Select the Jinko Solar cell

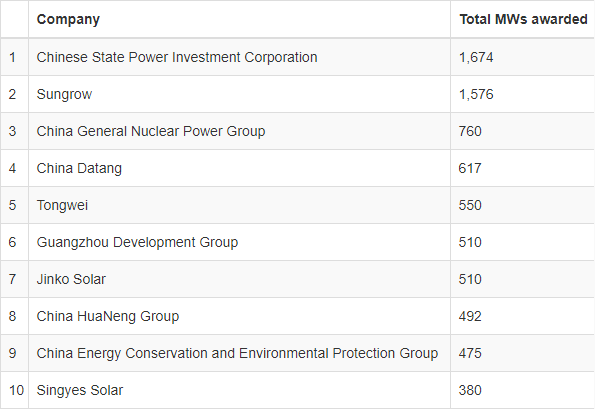(x=239, y=279)
